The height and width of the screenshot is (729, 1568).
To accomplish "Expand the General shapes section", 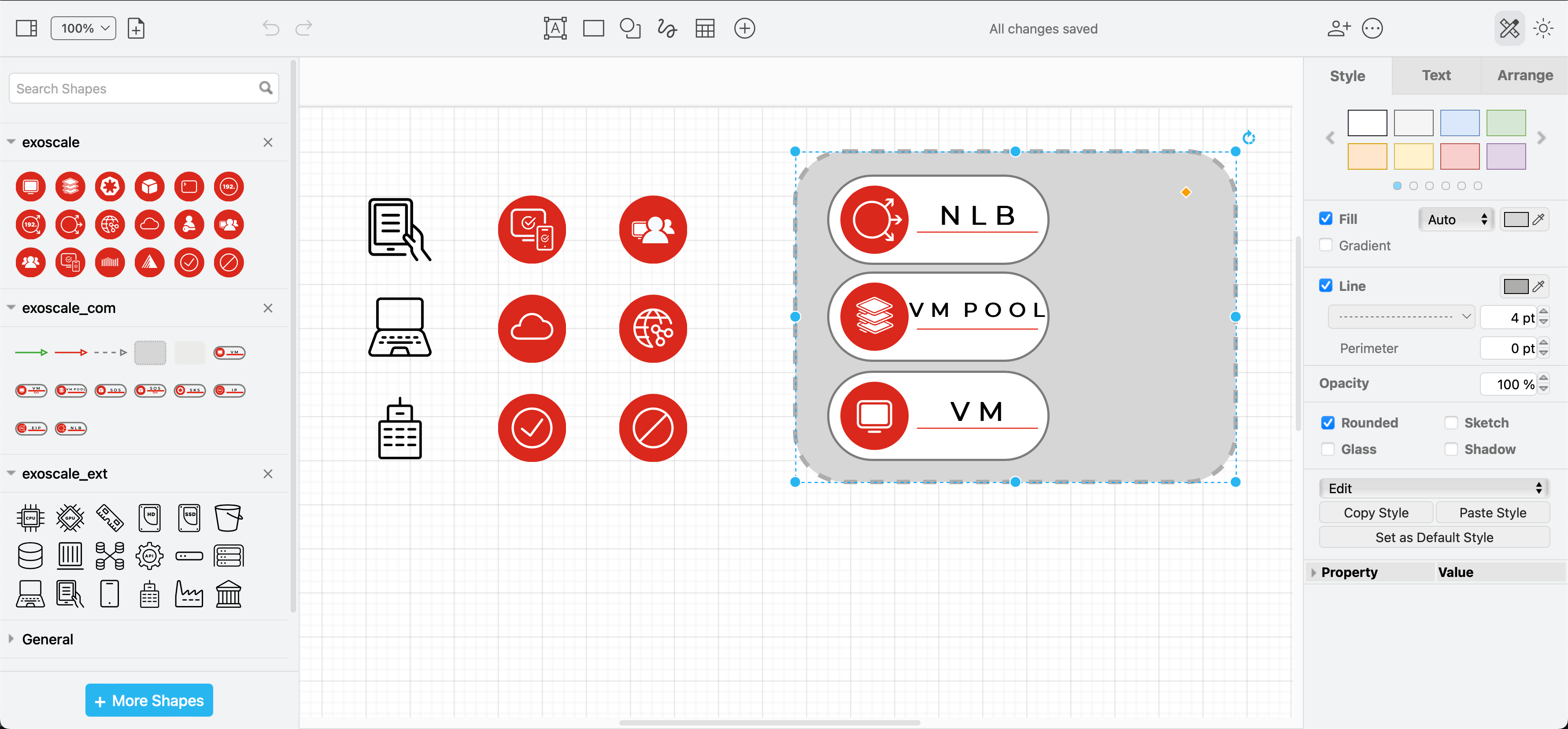I will (x=11, y=638).
